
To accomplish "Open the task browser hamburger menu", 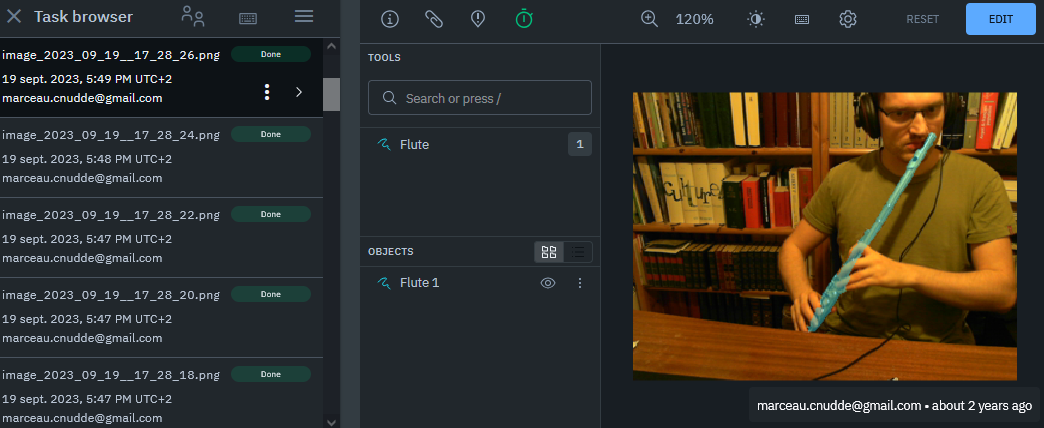I will click(304, 17).
